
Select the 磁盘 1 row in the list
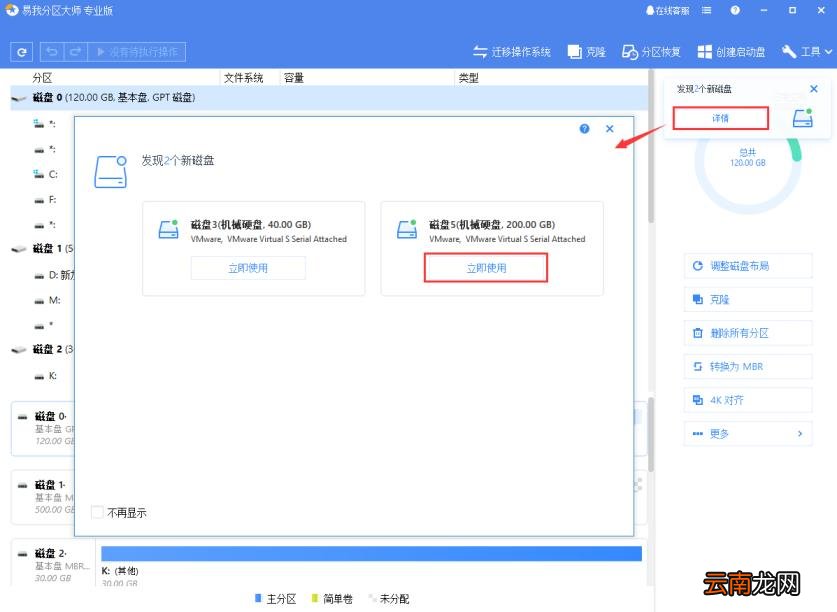[42, 249]
